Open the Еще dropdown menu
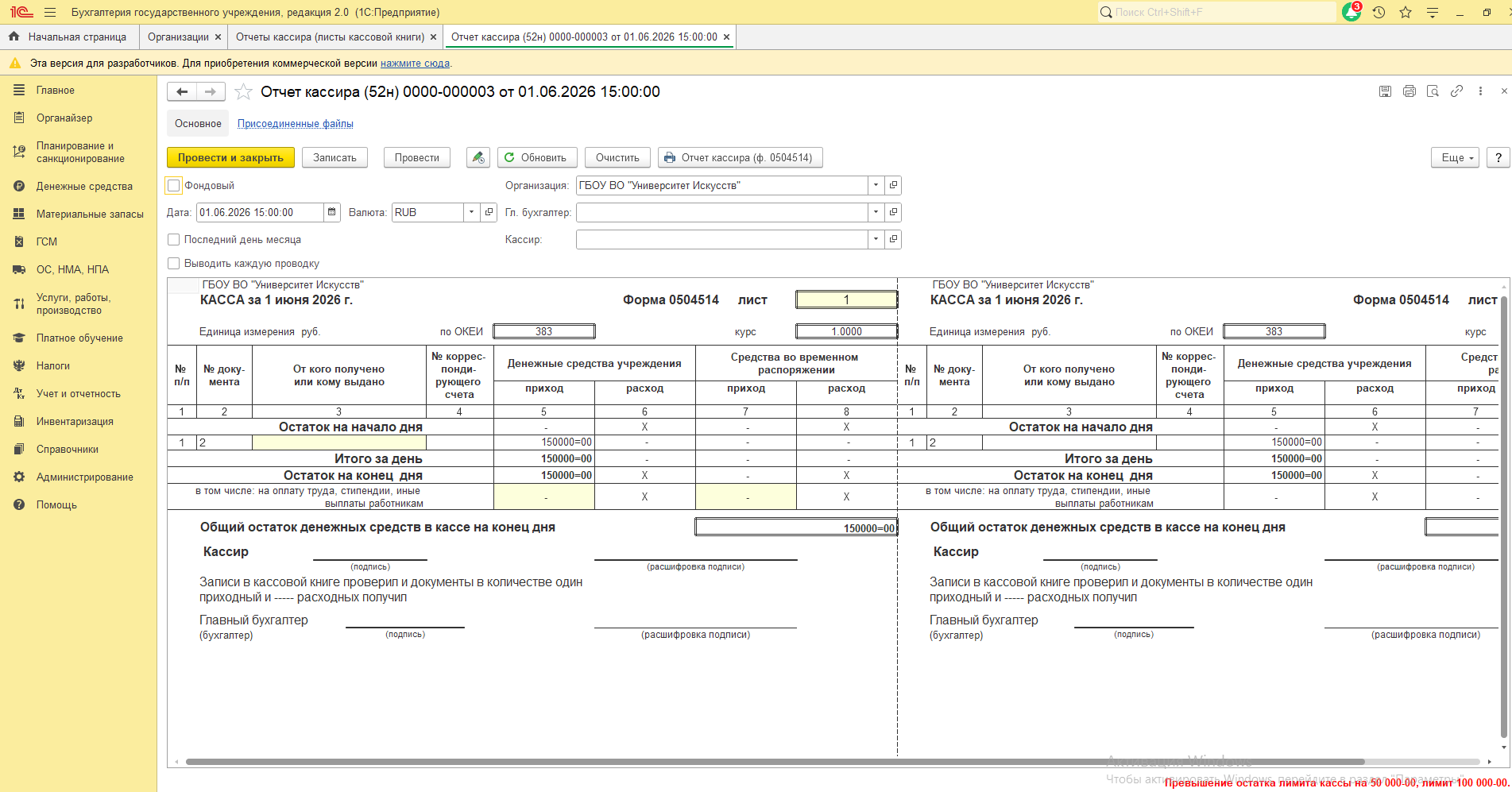This screenshot has width=1512, height=792. point(1456,157)
